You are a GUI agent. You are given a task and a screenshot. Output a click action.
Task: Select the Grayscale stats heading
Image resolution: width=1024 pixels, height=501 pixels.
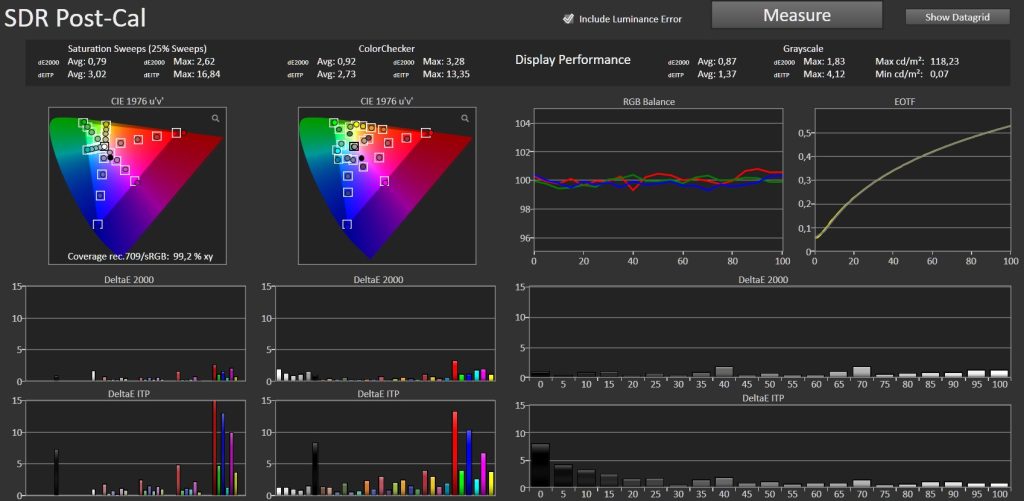pyautogui.click(x=803, y=49)
